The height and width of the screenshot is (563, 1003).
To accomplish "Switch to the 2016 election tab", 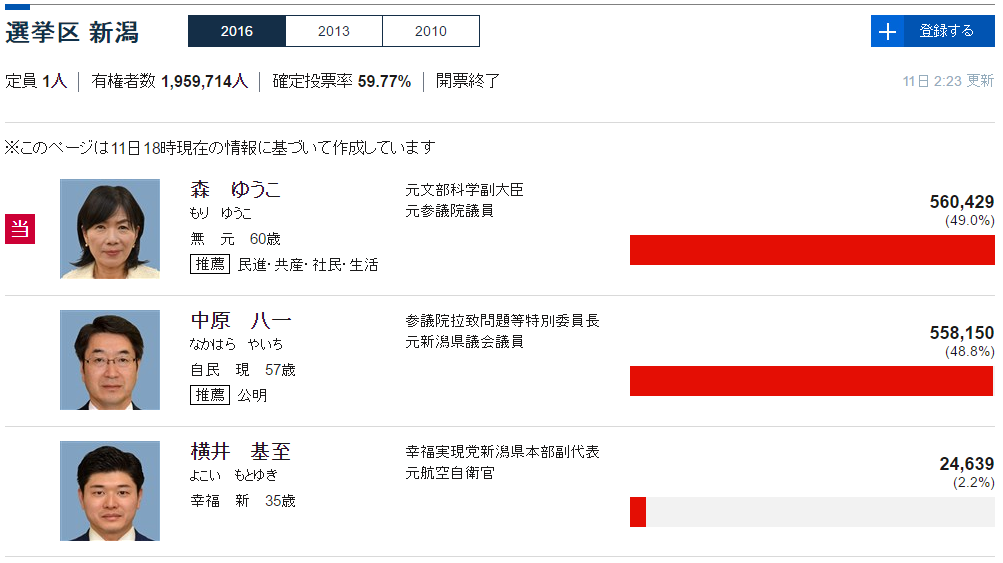I will click(x=237, y=31).
